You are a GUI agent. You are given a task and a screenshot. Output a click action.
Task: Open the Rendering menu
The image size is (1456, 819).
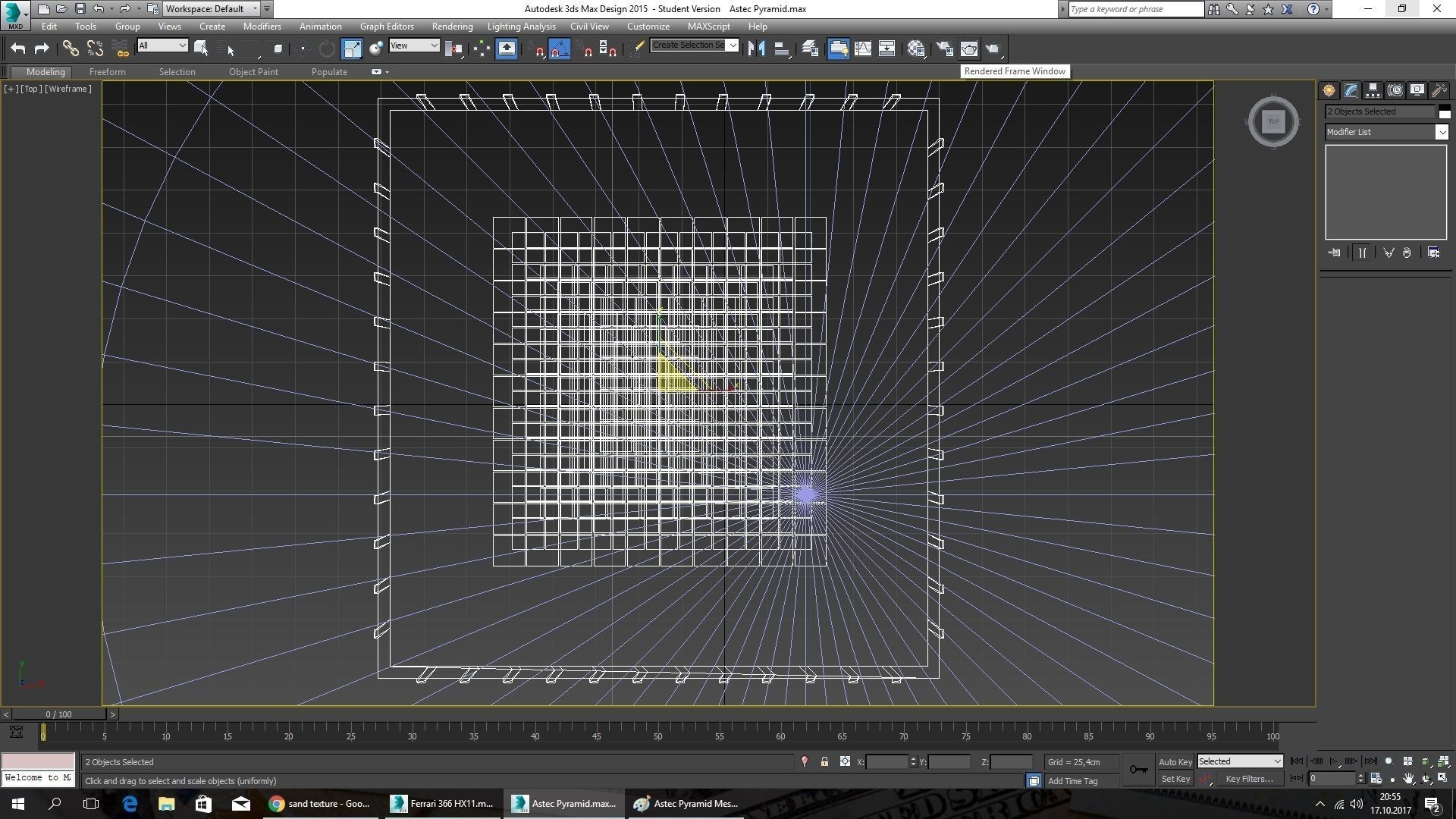pyautogui.click(x=452, y=26)
